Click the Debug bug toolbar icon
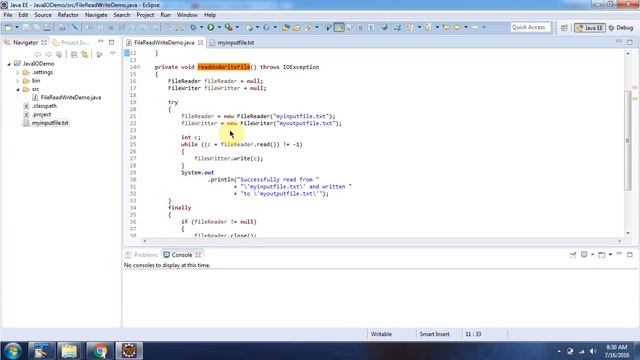The width and height of the screenshot is (640, 360). click(193, 27)
